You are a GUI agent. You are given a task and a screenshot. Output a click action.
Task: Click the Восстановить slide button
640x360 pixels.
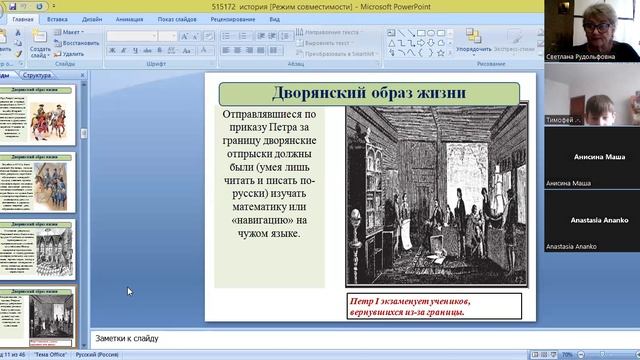[x=77, y=43]
